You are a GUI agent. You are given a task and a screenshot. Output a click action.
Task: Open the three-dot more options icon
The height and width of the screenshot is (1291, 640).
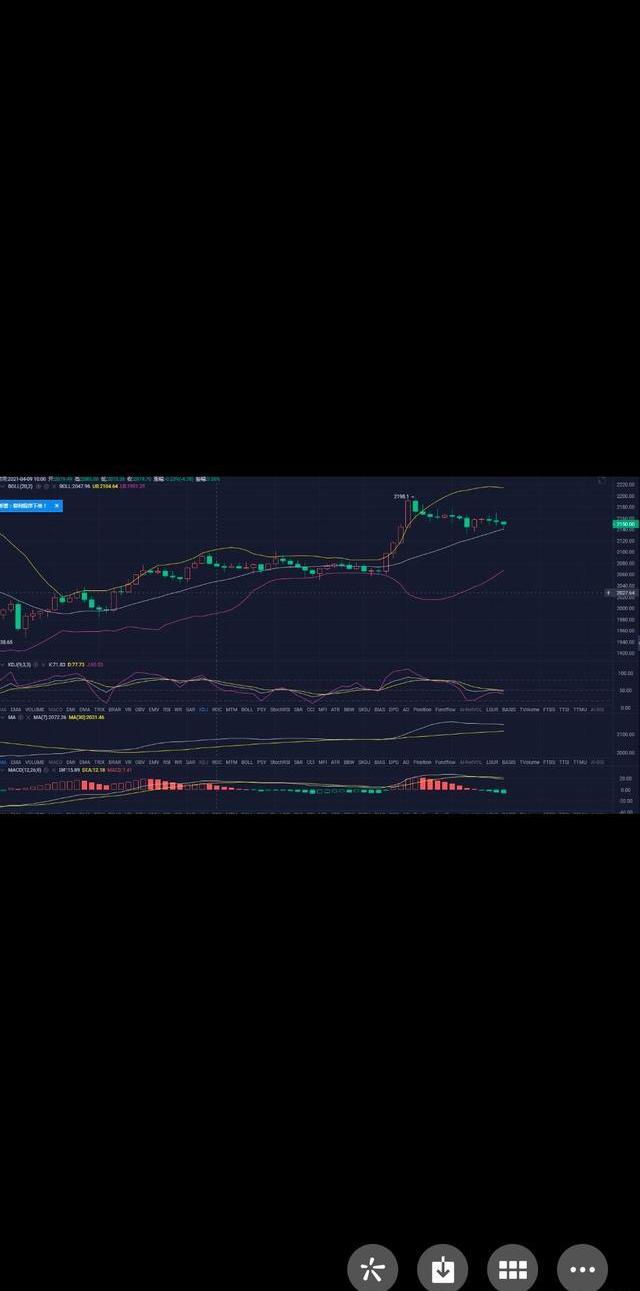click(x=582, y=1270)
